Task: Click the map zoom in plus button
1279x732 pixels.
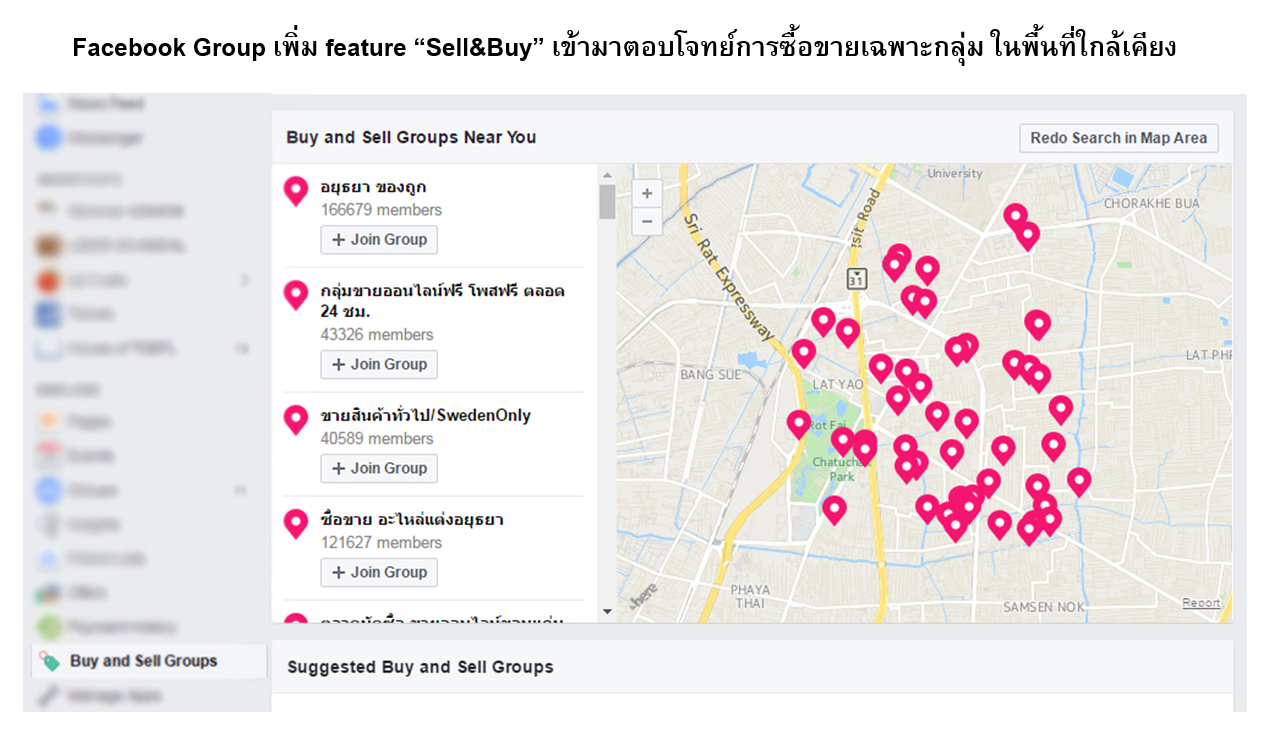Action: tap(647, 194)
